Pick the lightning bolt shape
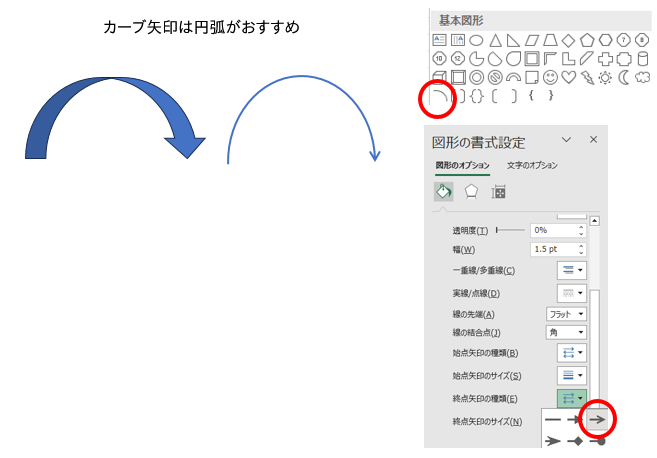 pyautogui.click(x=587, y=78)
